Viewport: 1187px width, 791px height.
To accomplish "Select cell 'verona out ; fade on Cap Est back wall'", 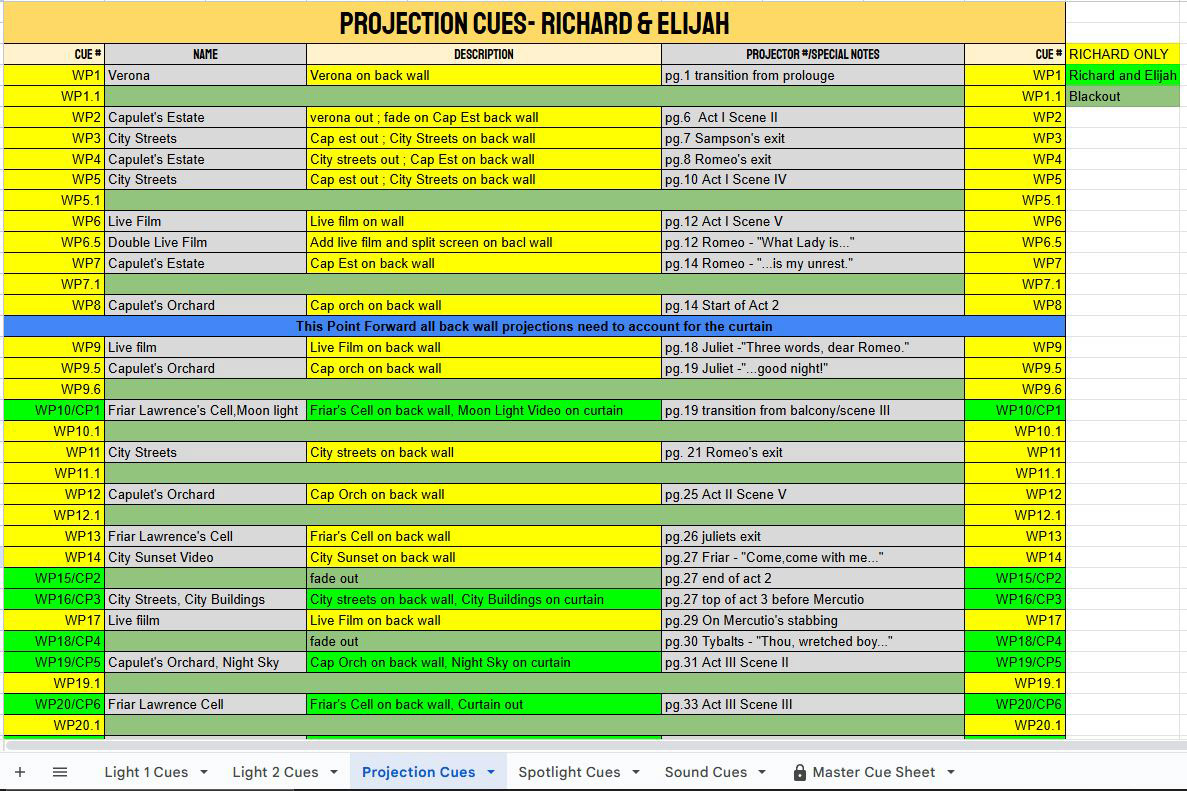I will pos(484,117).
